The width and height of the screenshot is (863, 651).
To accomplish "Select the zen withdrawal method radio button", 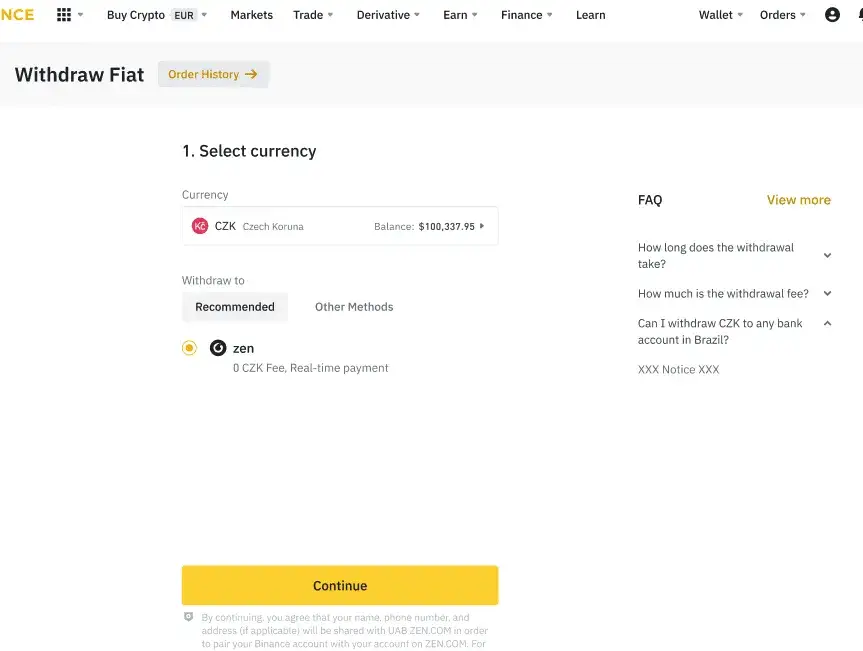I will 189,348.
